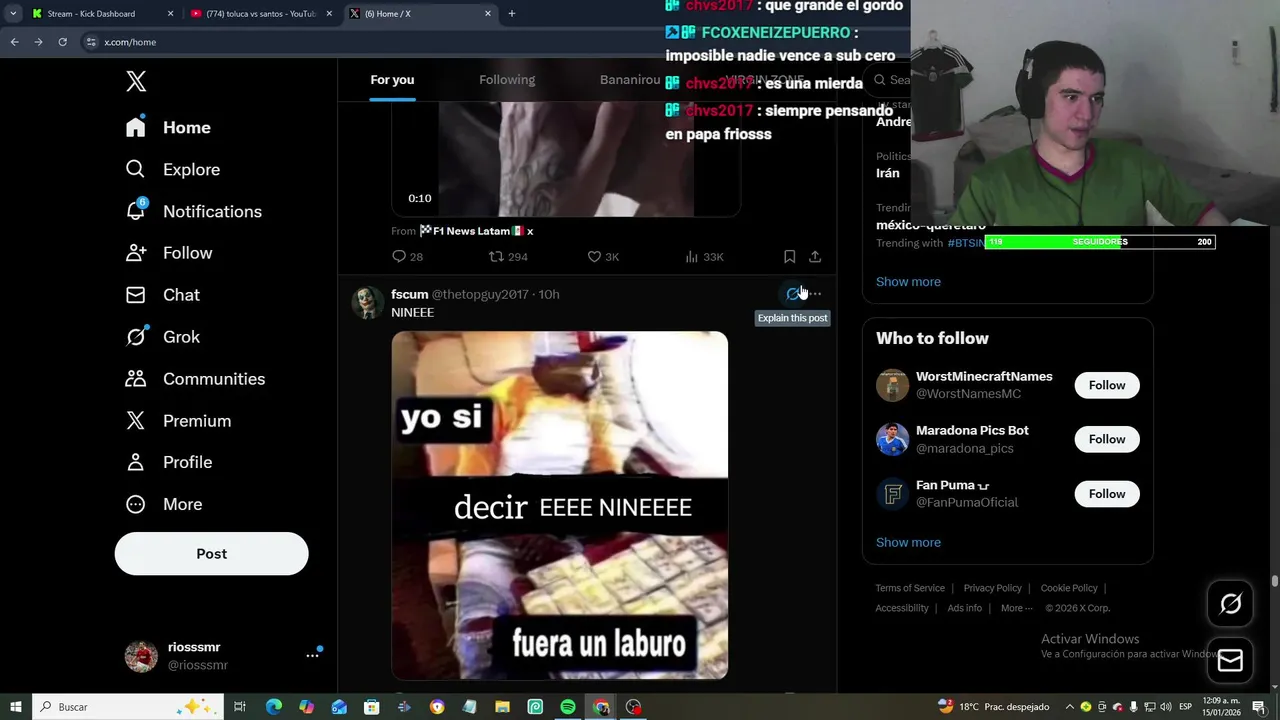Show more trending topics
Screen dimensions: 1280x720
(x=908, y=282)
